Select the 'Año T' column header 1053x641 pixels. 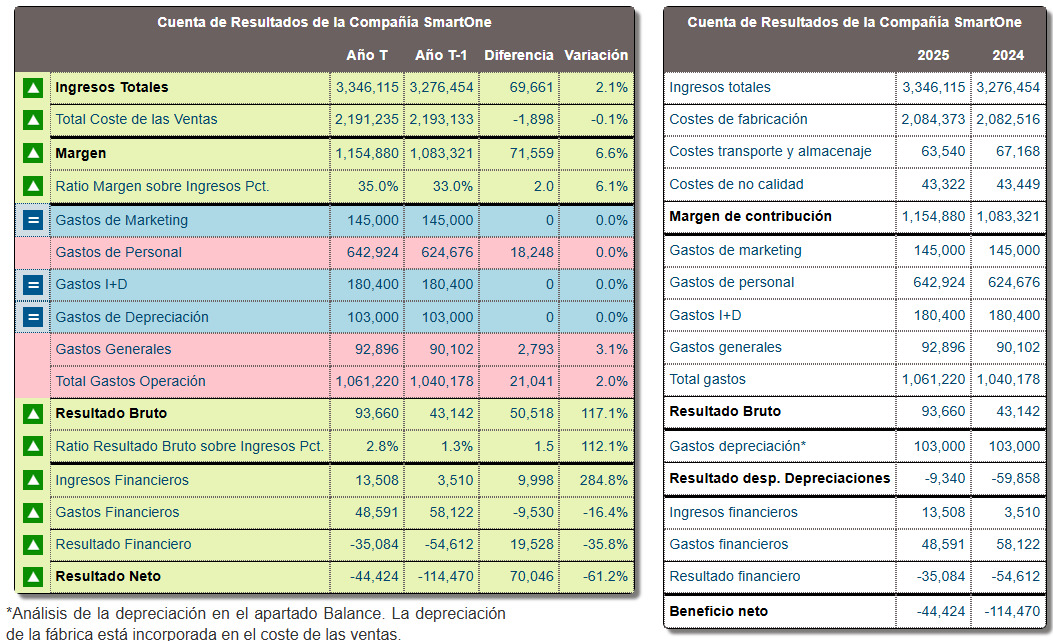pyautogui.click(x=367, y=55)
